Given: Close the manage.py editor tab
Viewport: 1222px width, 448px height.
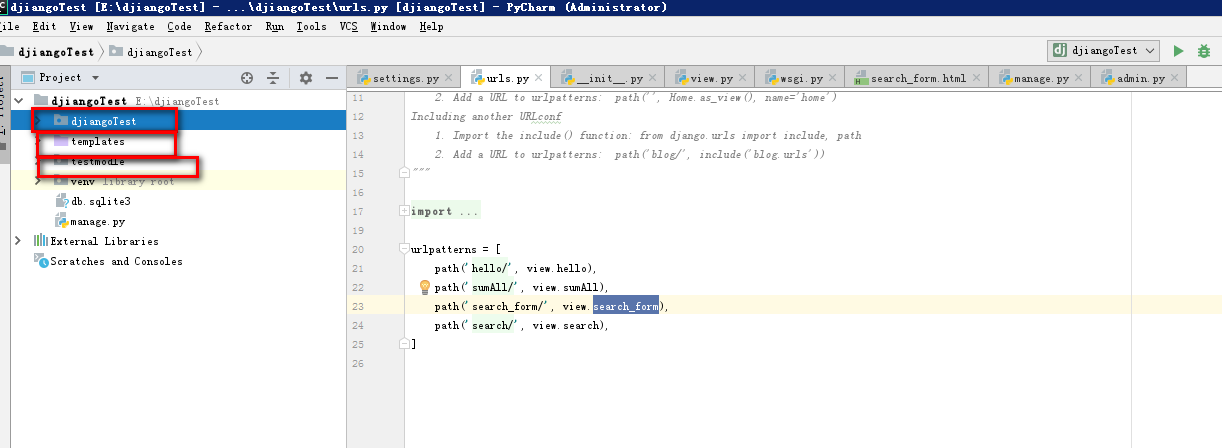Looking at the screenshot, I should [x=1078, y=78].
